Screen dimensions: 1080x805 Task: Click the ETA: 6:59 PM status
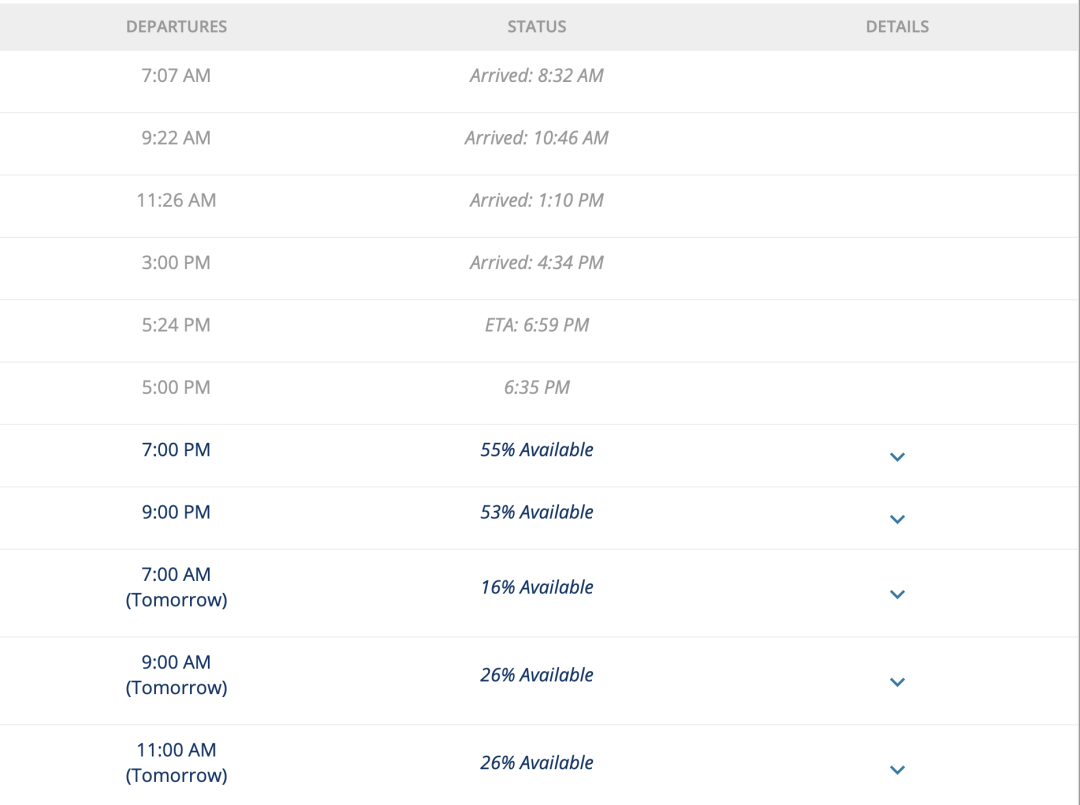point(537,325)
